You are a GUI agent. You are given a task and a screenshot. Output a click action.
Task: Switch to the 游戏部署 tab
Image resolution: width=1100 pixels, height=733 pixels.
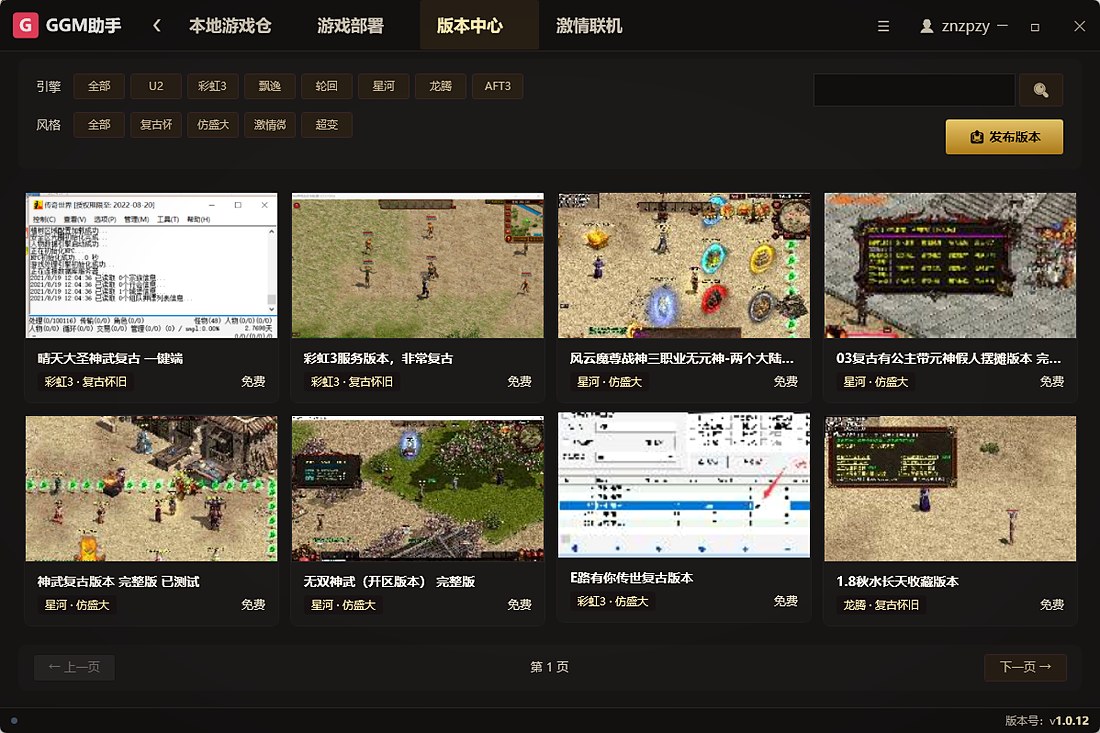(350, 26)
